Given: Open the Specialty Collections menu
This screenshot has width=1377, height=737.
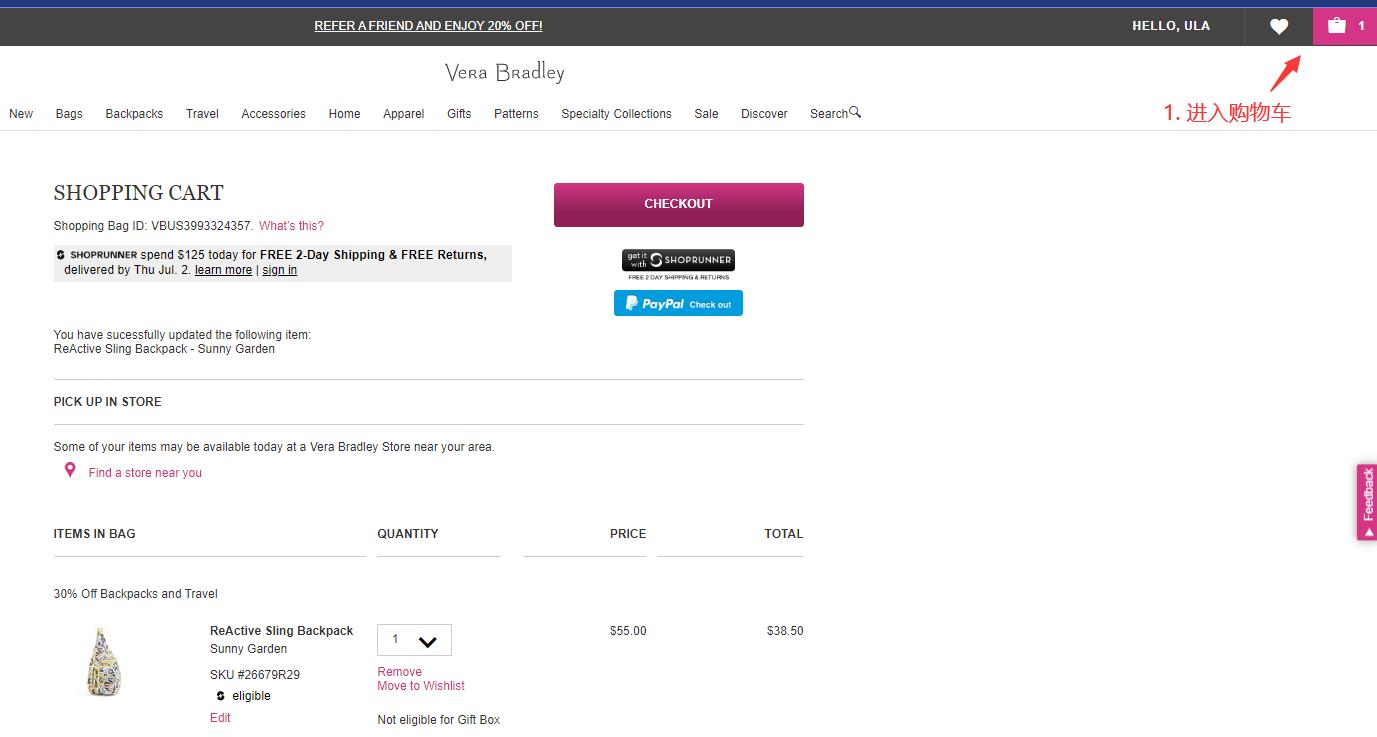Looking at the screenshot, I should tap(616, 114).
